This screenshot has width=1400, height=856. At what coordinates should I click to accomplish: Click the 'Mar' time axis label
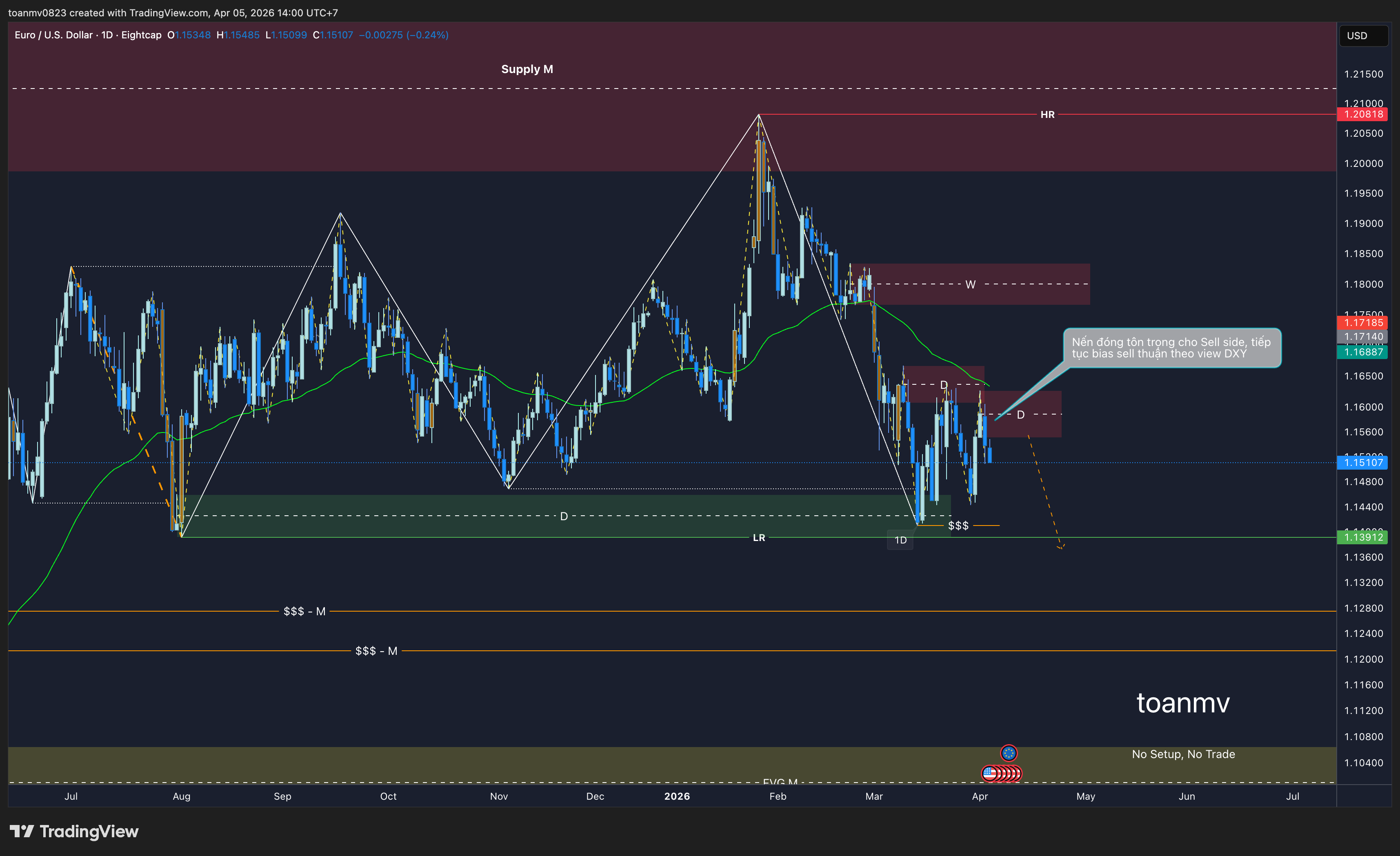point(874,796)
